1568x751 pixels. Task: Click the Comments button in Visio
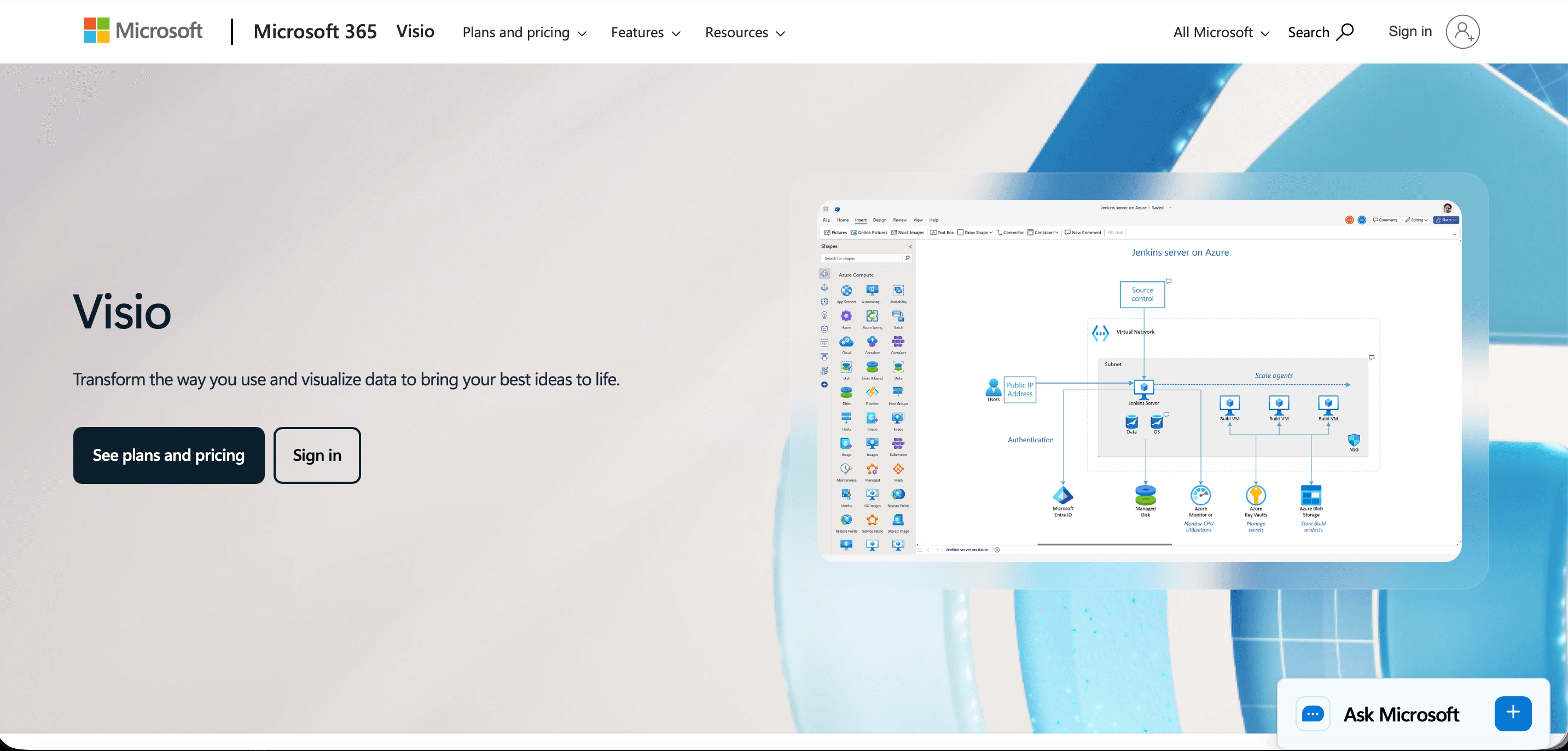[x=1385, y=220]
